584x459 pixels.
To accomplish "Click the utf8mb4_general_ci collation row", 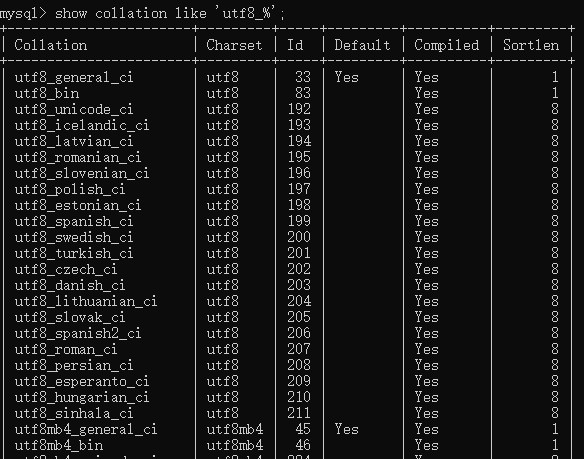I will pyautogui.click(x=287, y=429).
